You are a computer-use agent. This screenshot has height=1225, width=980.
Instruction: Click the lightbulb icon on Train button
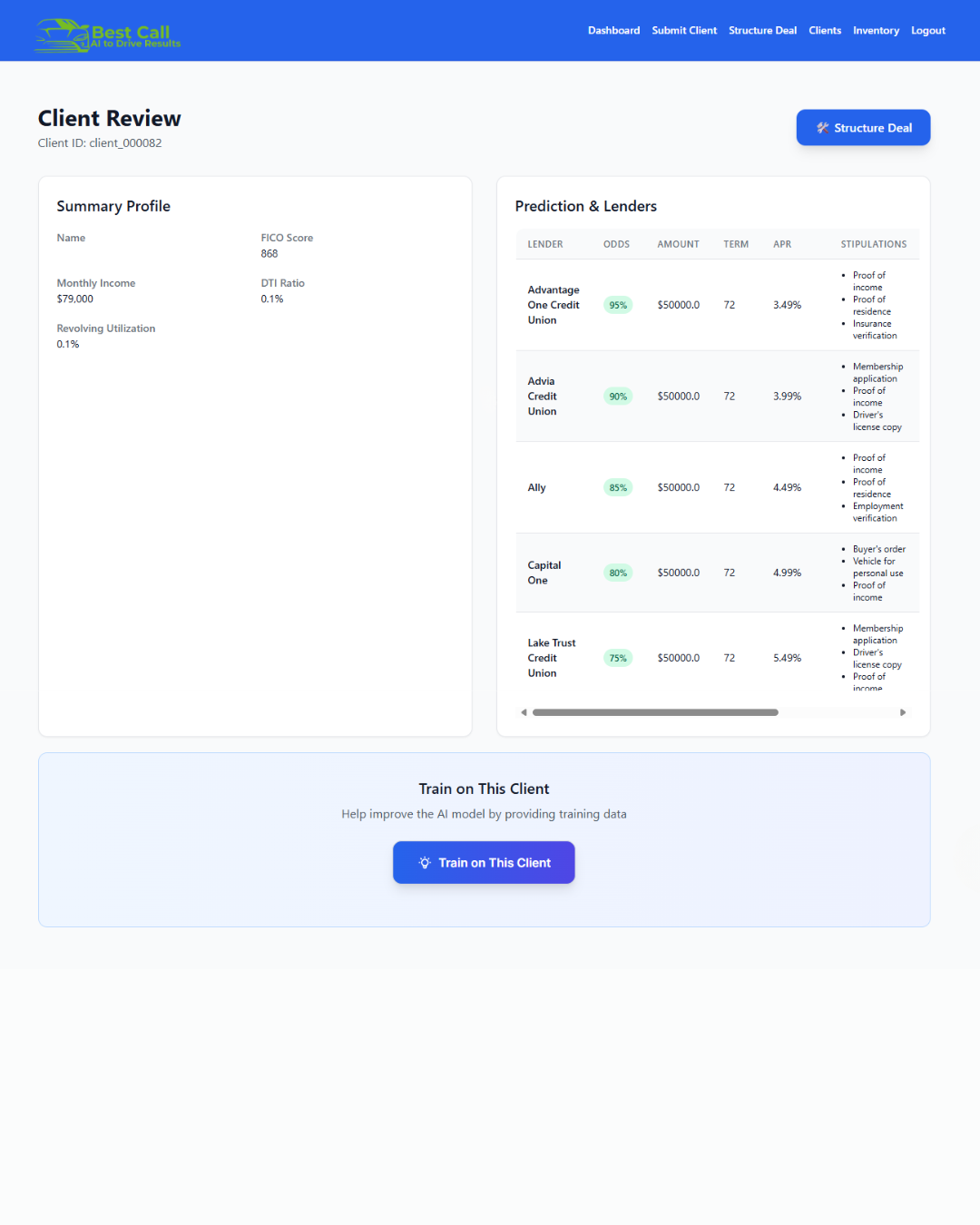point(425,863)
